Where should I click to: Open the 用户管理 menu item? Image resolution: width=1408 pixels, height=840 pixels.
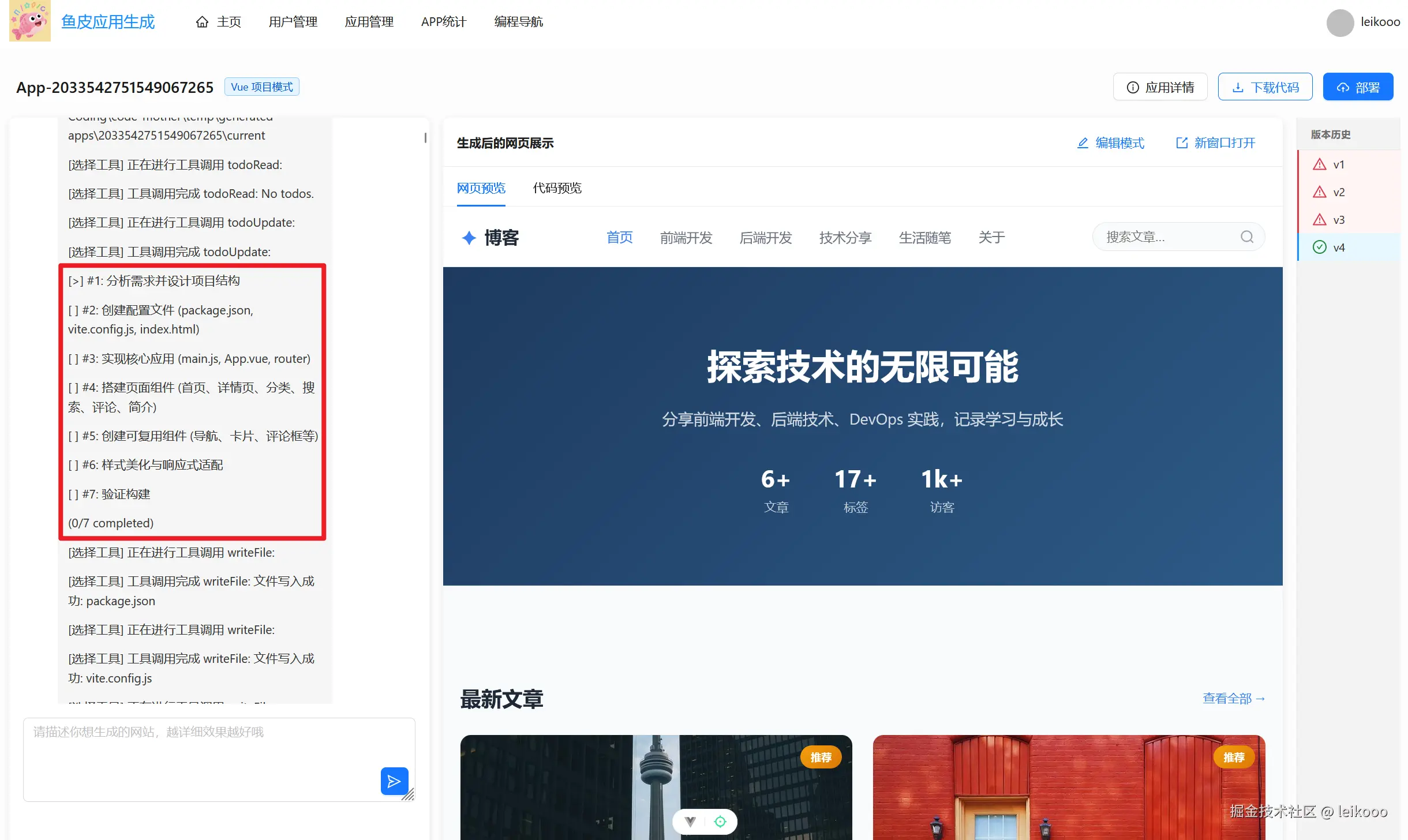pyautogui.click(x=293, y=22)
